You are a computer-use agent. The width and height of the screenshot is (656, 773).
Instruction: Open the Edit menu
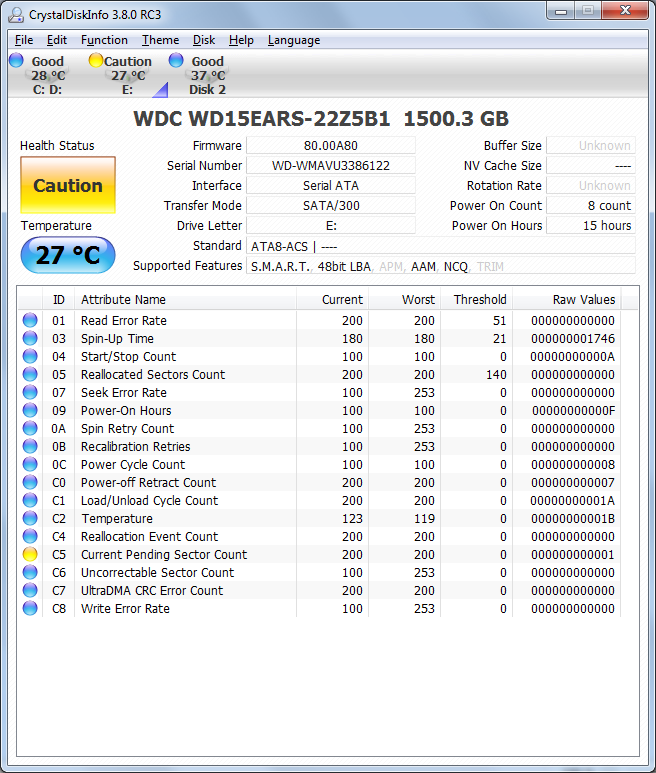pyautogui.click(x=57, y=40)
